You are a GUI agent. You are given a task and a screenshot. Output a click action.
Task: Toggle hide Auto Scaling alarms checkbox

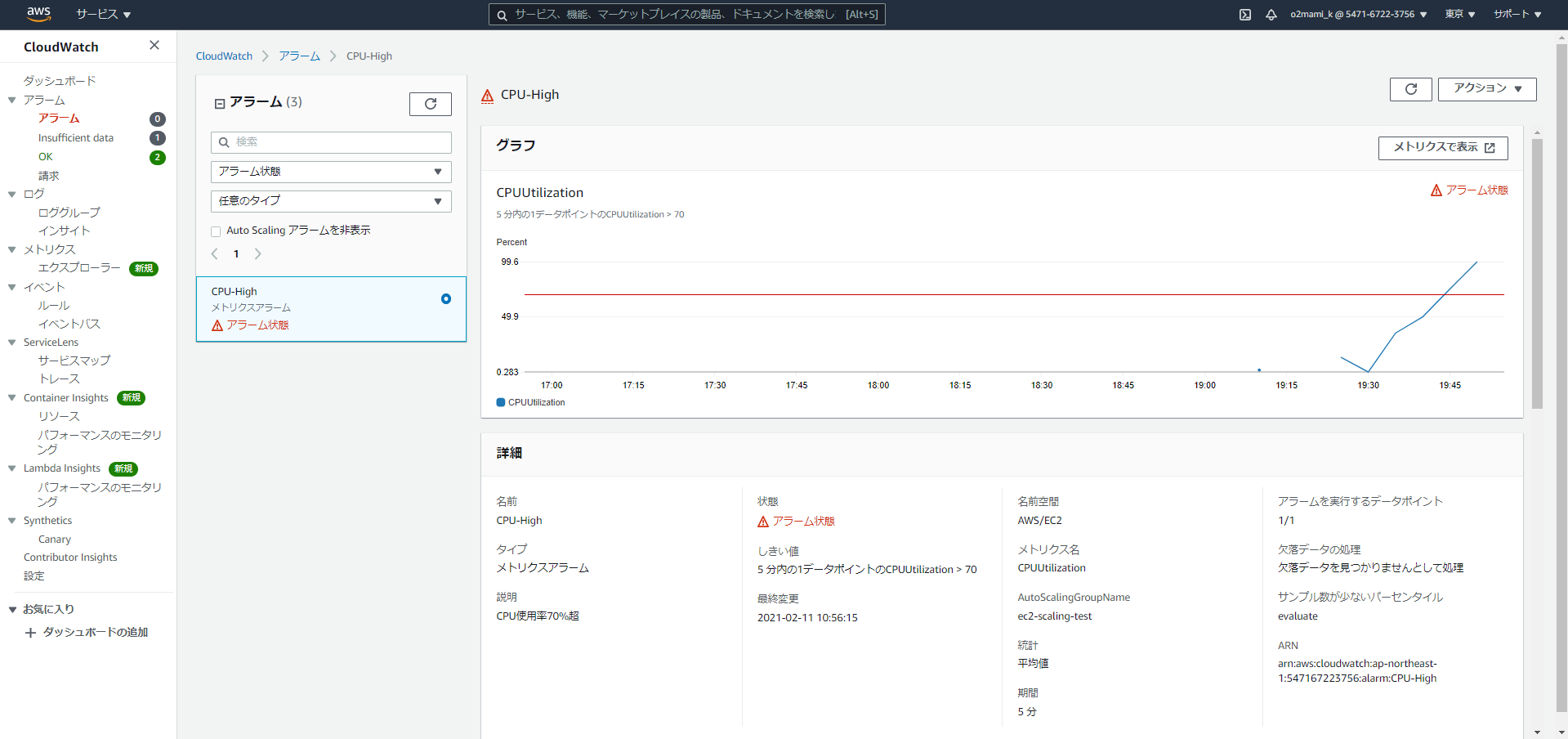point(217,231)
